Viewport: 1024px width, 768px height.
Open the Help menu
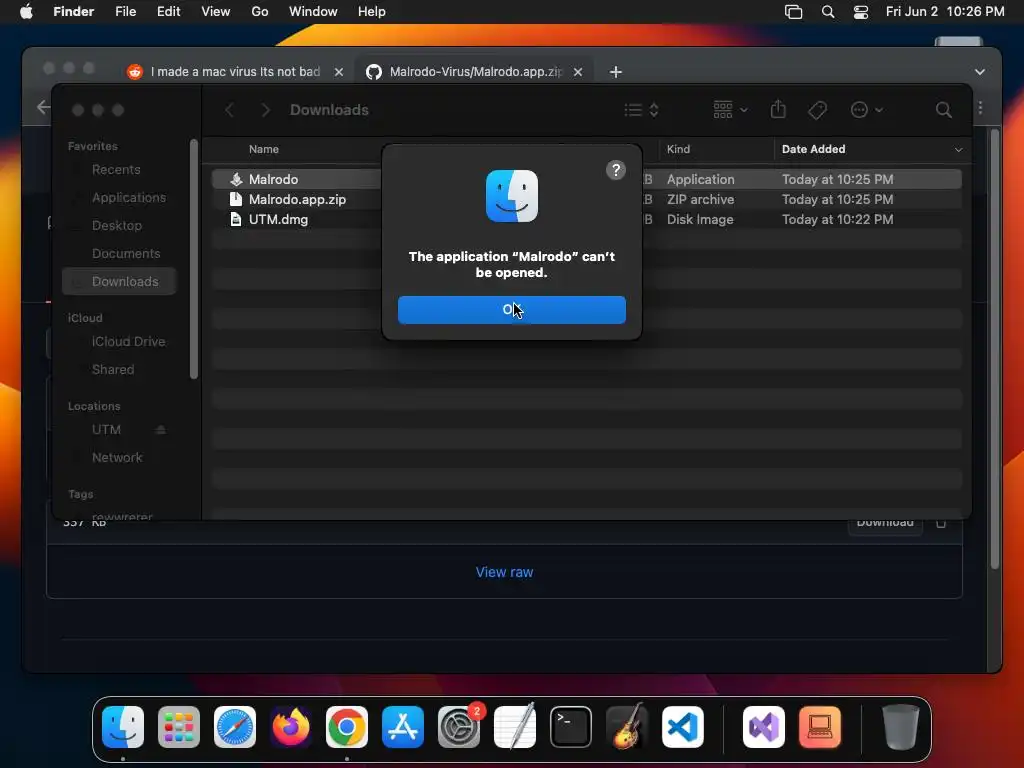[372, 12]
